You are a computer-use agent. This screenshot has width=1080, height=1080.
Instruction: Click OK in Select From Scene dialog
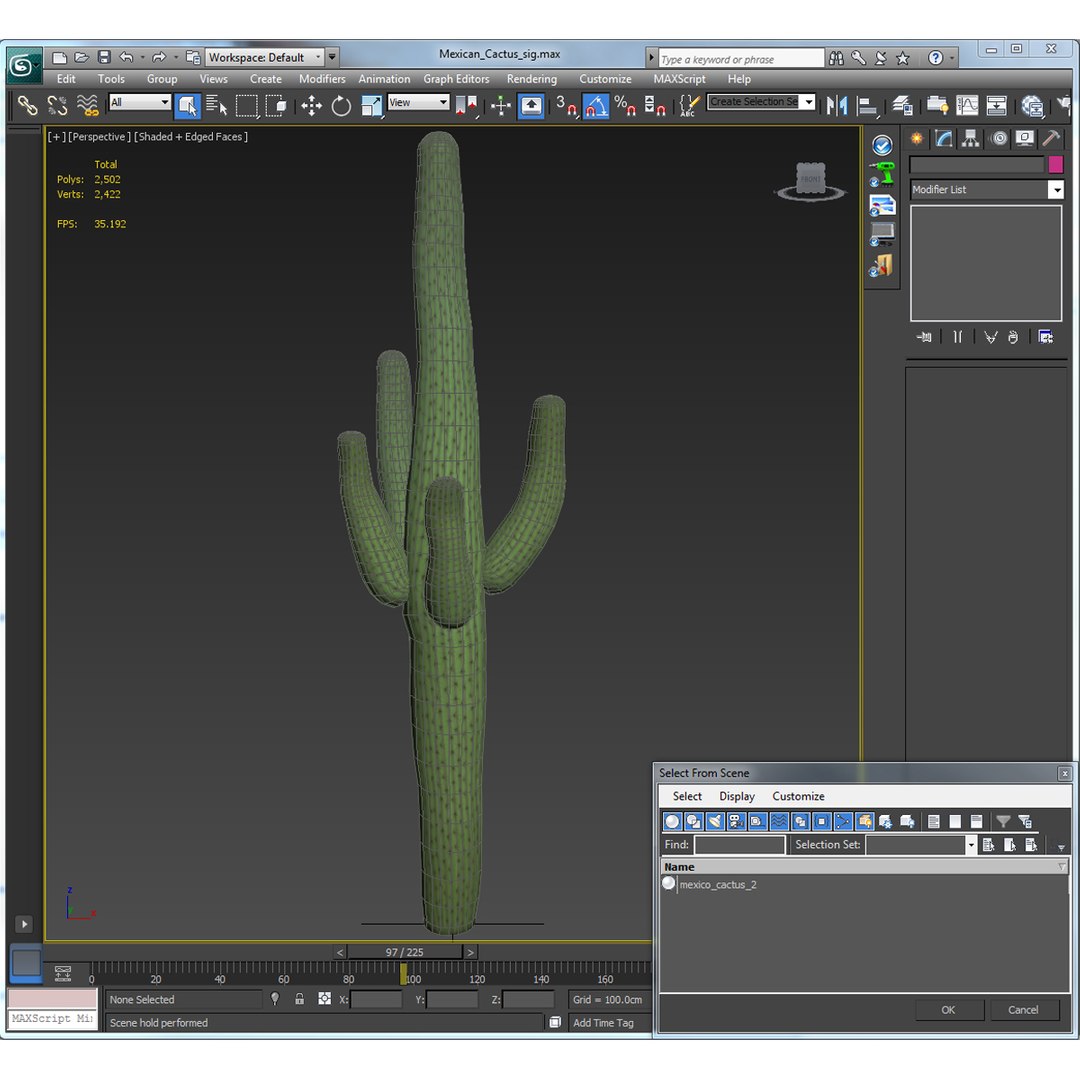[x=948, y=1010]
